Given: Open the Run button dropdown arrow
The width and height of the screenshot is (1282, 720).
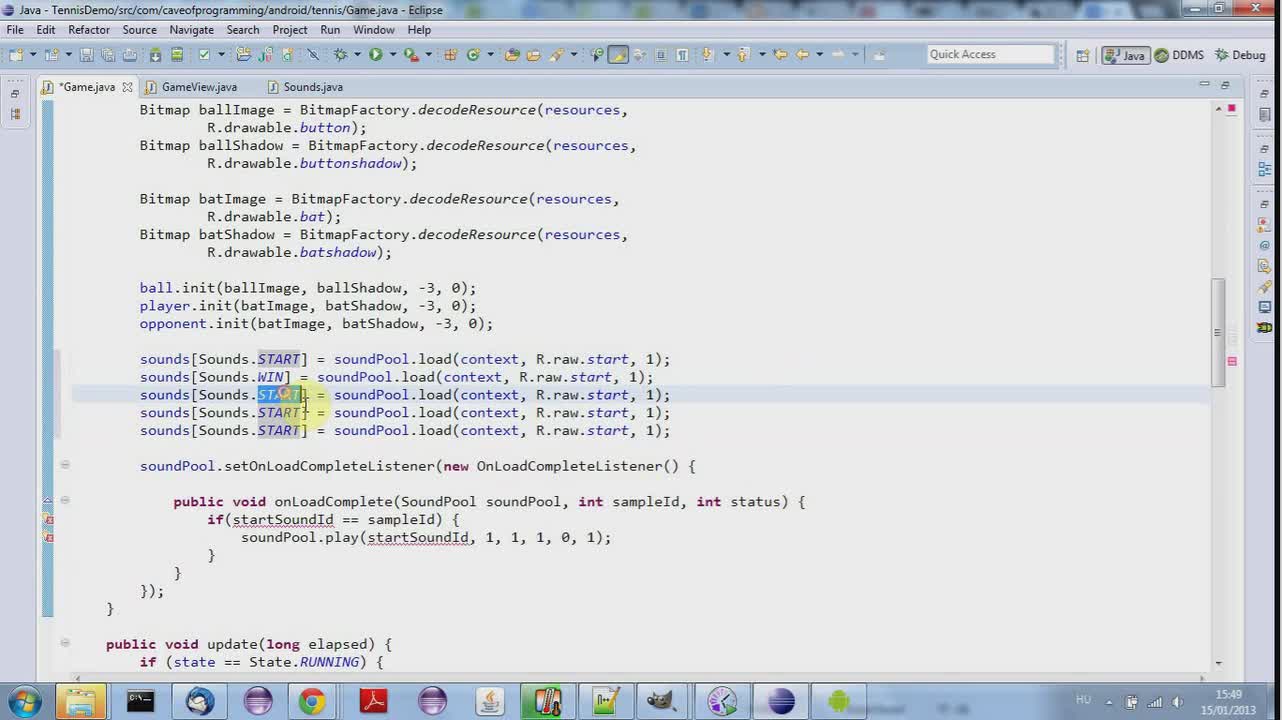Looking at the screenshot, I should [x=392, y=54].
